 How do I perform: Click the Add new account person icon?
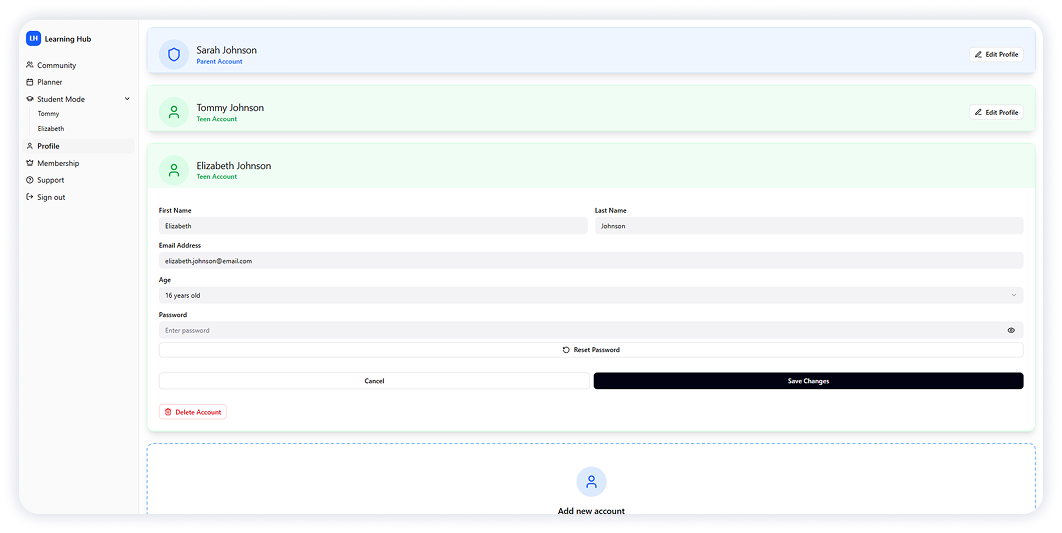tap(591, 482)
